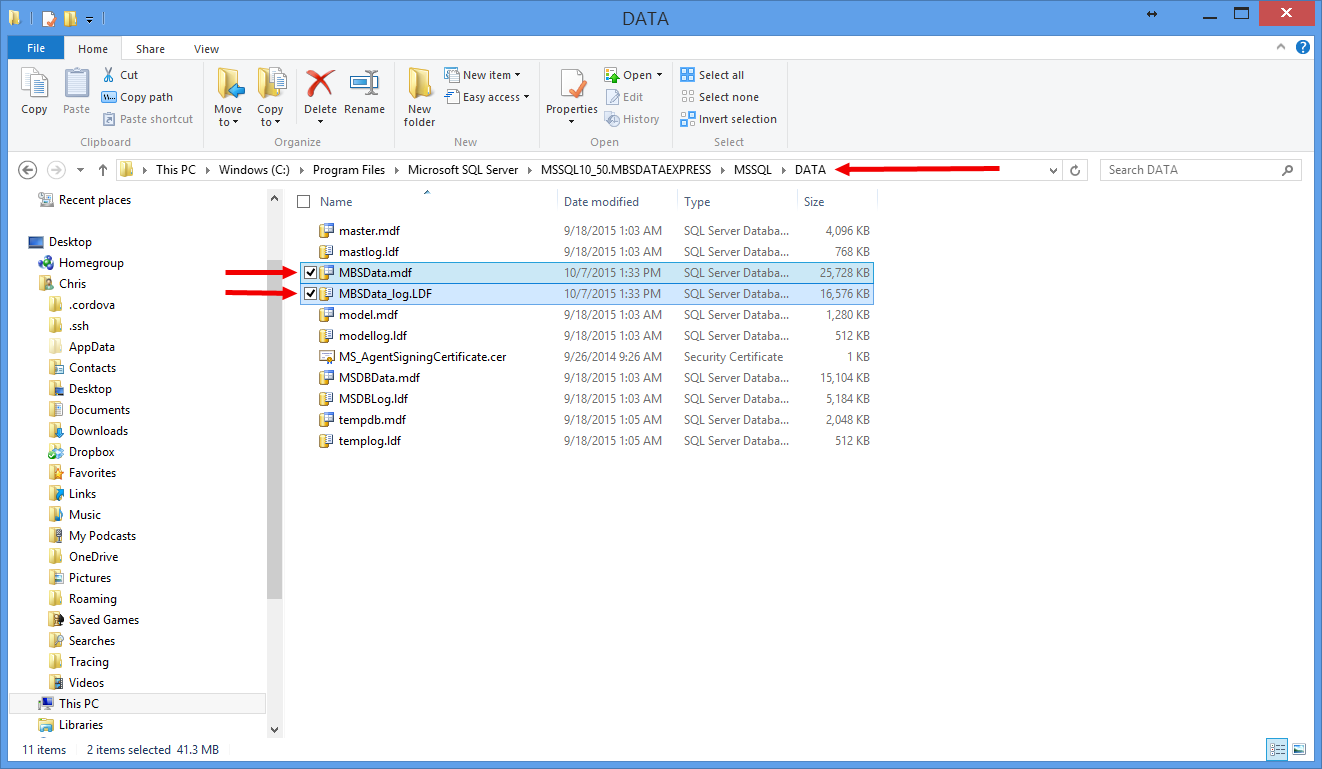Open Help question mark icon

point(1303,48)
